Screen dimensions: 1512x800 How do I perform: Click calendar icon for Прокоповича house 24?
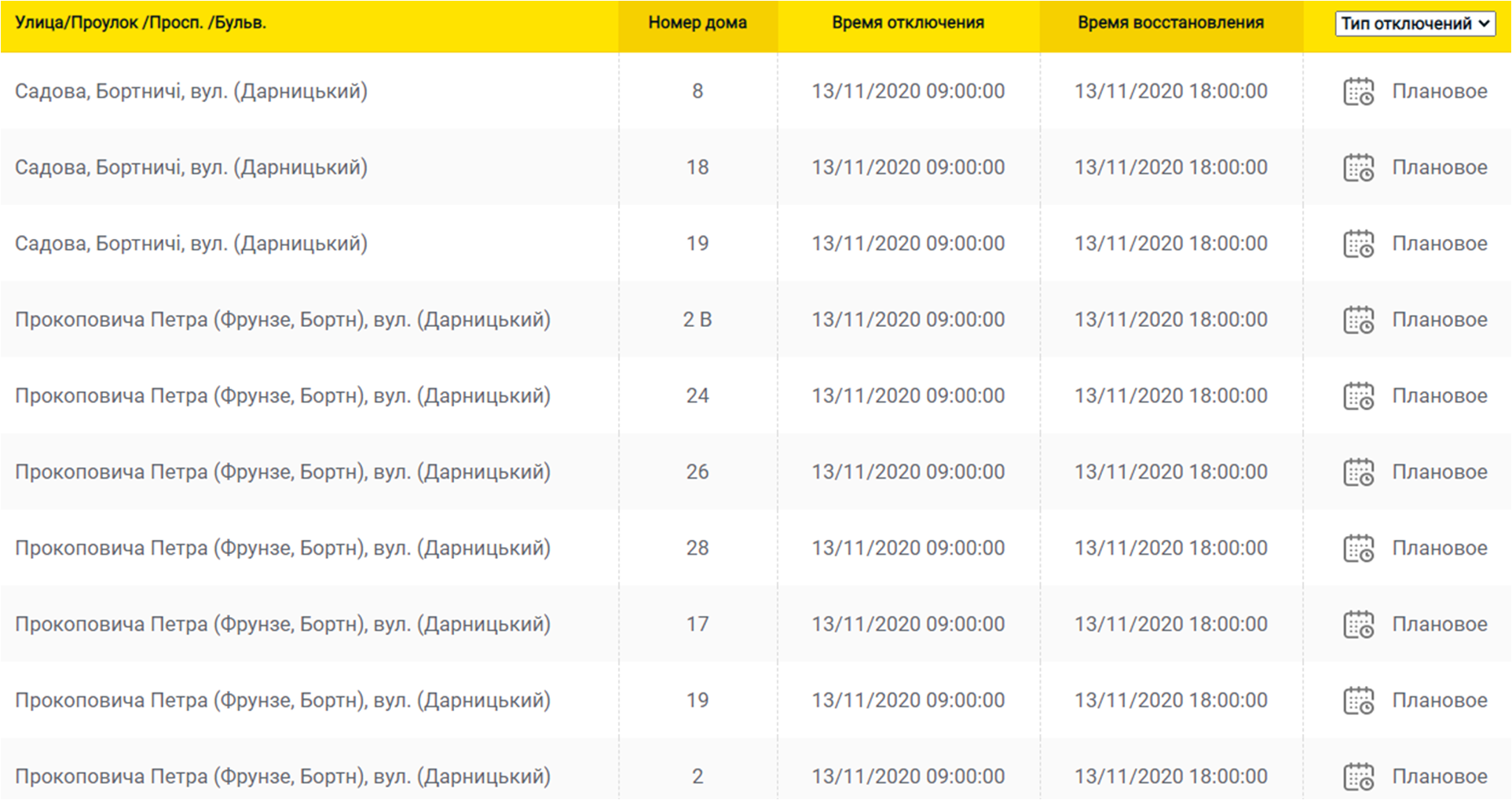[1358, 397]
